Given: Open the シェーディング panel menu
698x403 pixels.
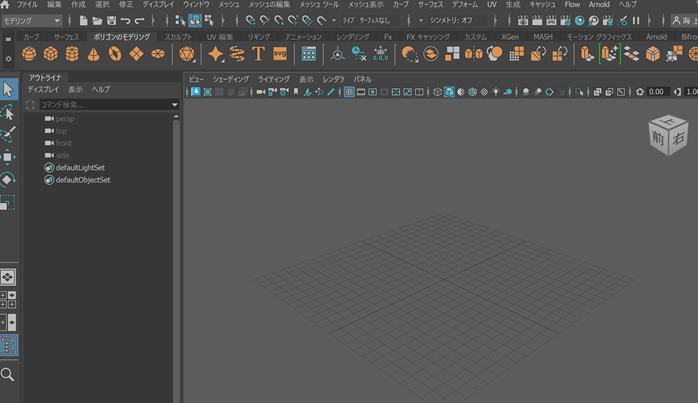Looking at the screenshot, I should pyautogui.click(x=230, y=79).
